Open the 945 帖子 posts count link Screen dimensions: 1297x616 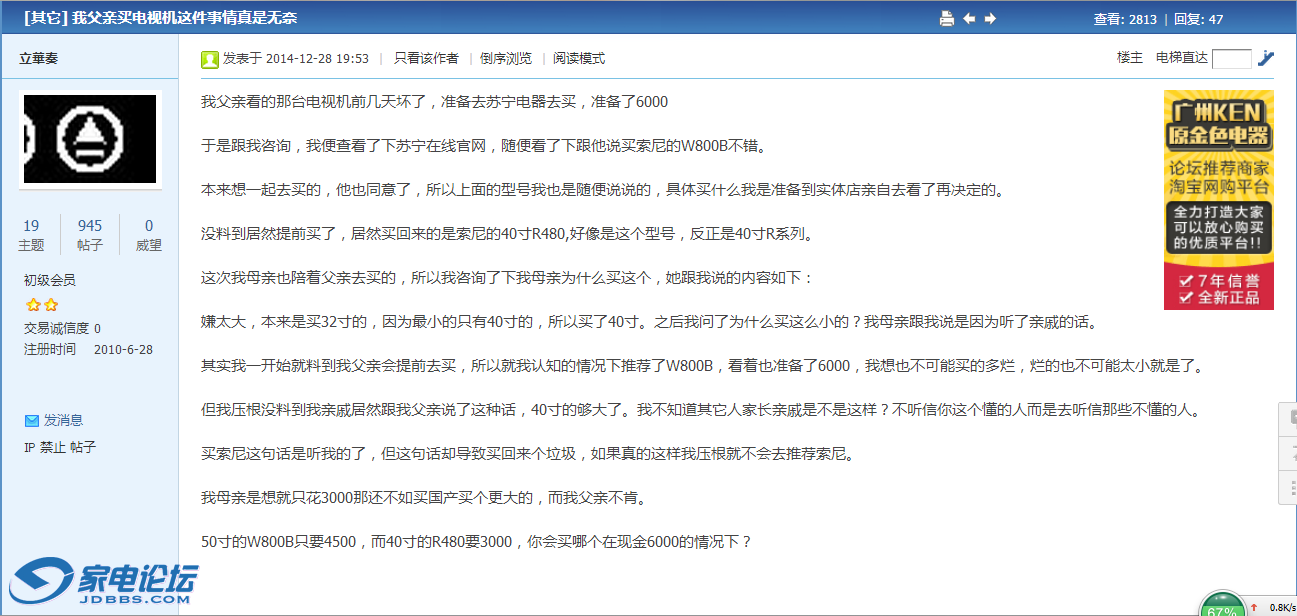coord(90,235)
